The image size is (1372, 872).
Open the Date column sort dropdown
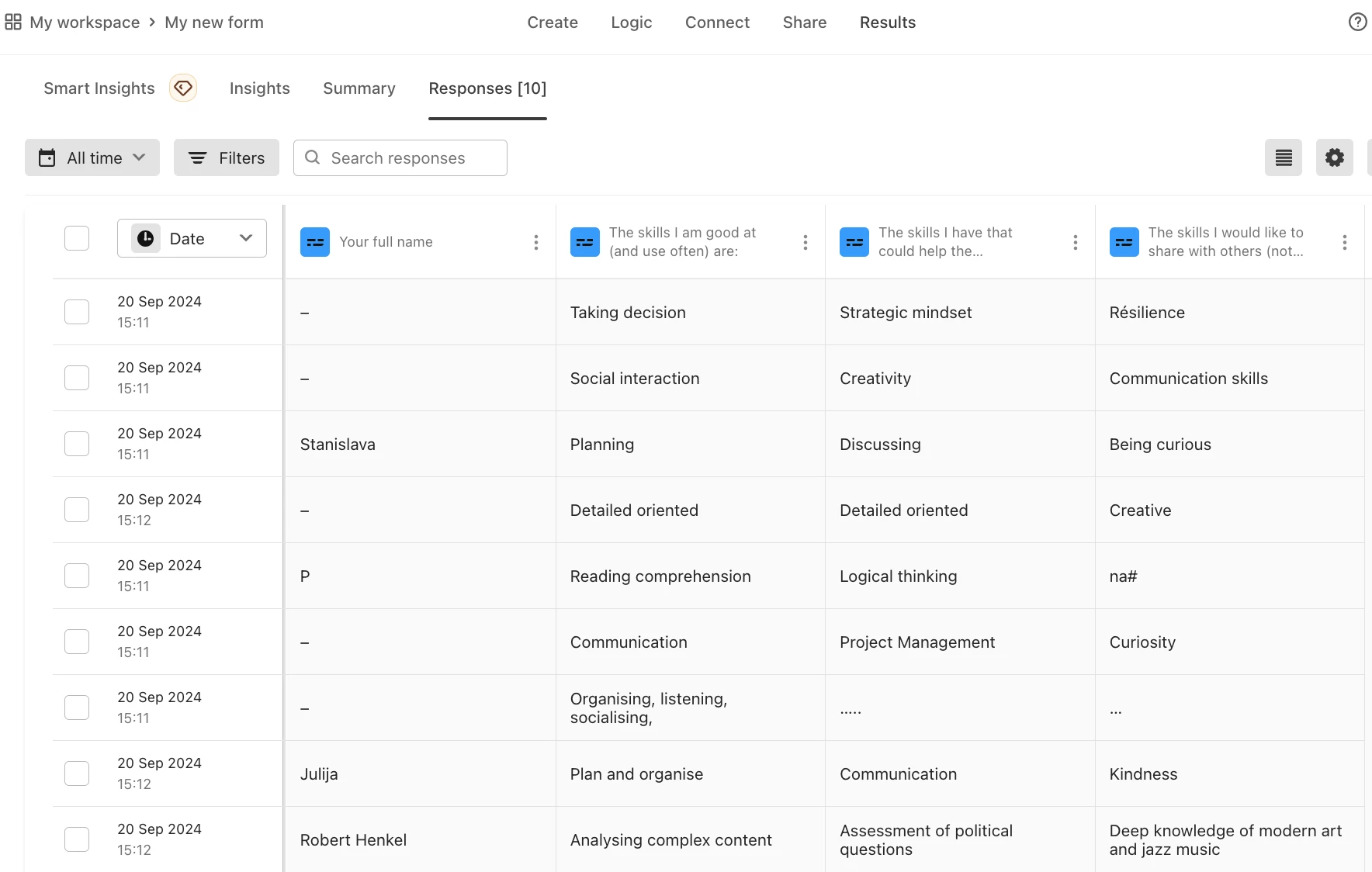192,238
